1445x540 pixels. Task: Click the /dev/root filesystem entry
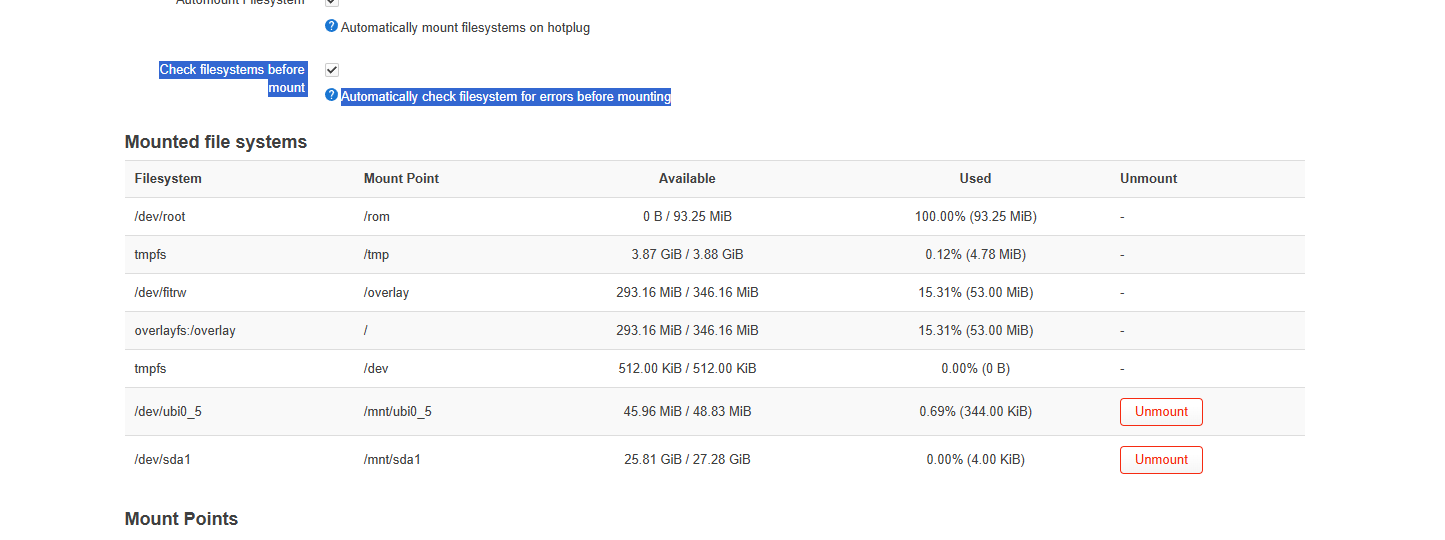click(x=160, y=217)
